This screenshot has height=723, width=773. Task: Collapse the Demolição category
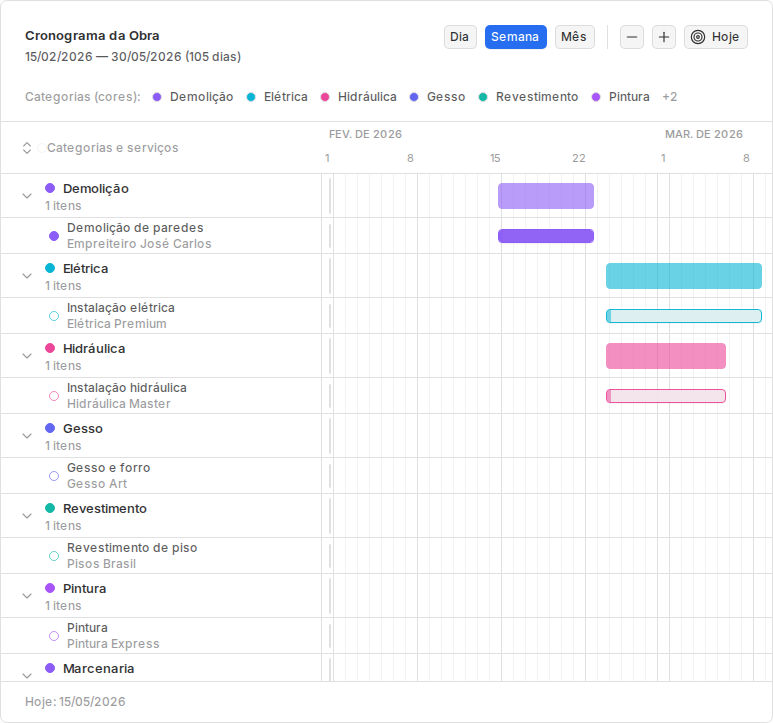(x=27, y=196)
